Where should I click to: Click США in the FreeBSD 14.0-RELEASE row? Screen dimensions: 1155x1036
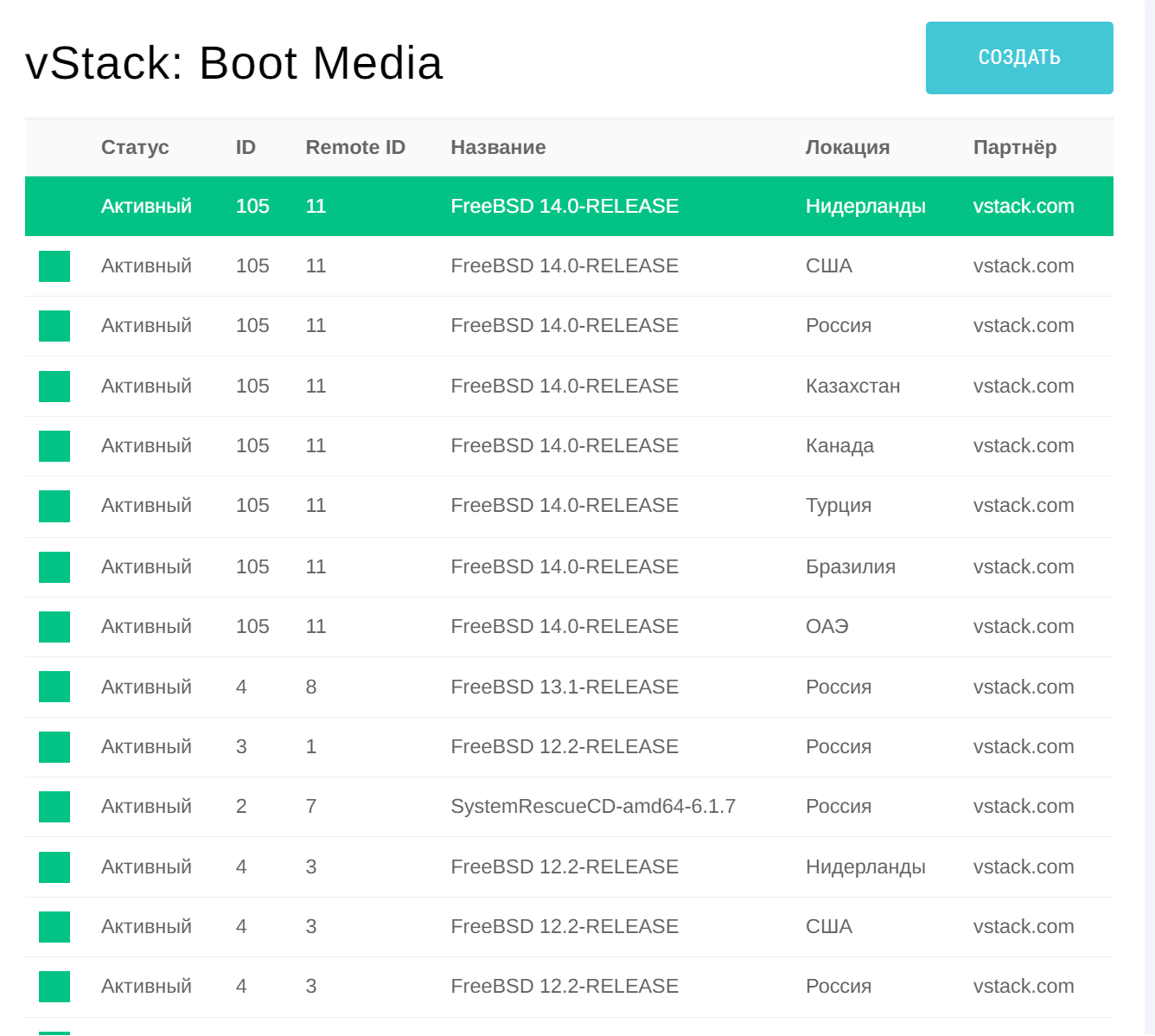point(829,265)
